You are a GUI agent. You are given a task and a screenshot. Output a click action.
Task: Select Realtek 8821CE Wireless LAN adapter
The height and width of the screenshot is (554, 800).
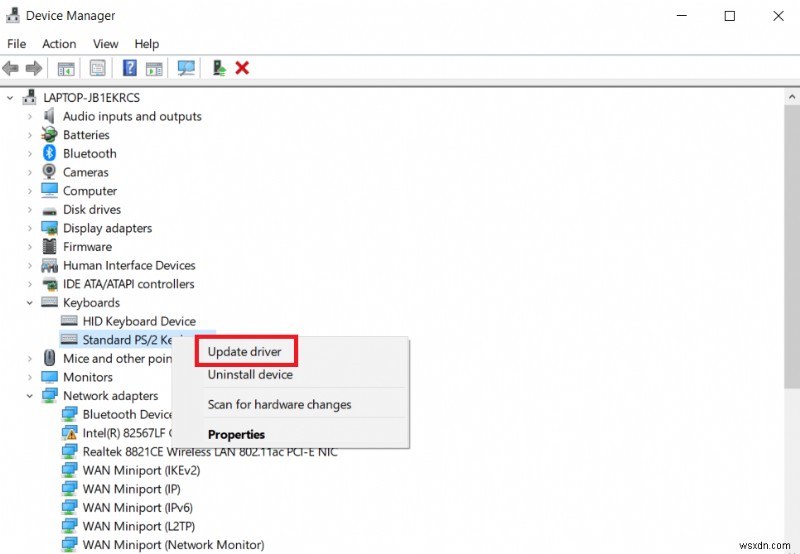[x=210, y=452]
